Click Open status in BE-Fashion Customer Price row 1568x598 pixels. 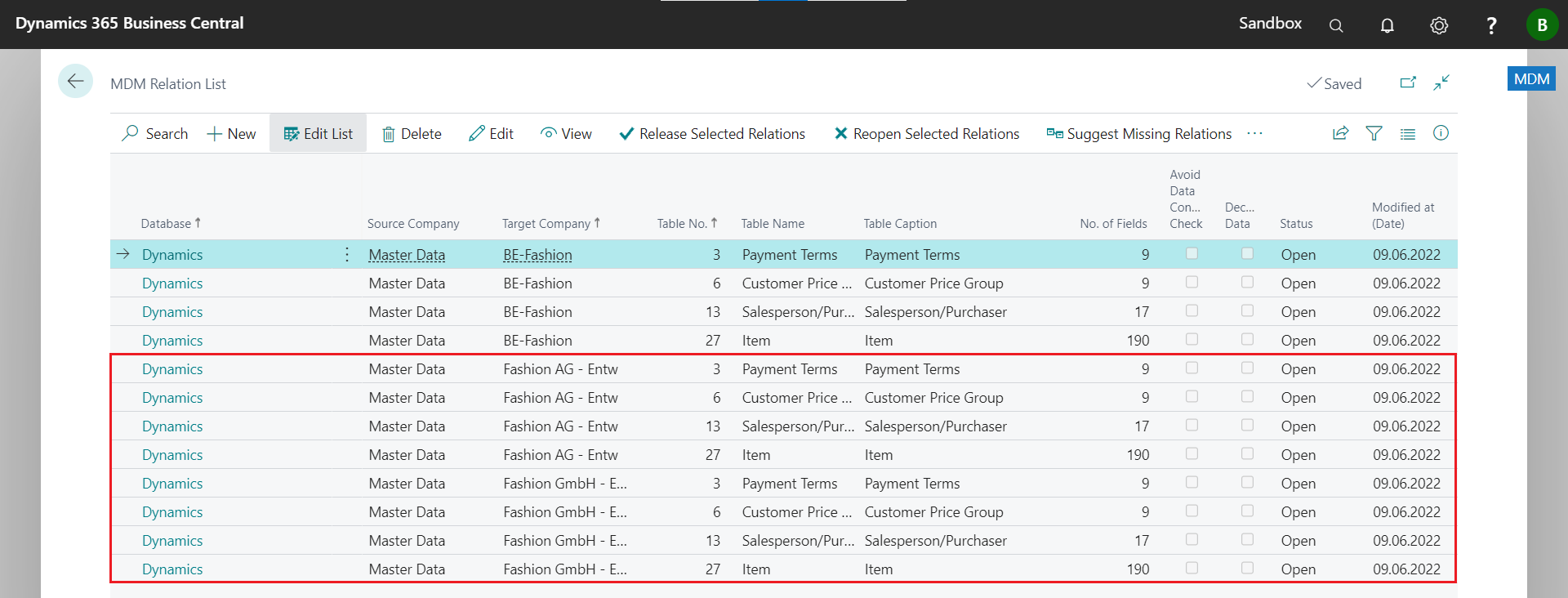point(1298,283)
